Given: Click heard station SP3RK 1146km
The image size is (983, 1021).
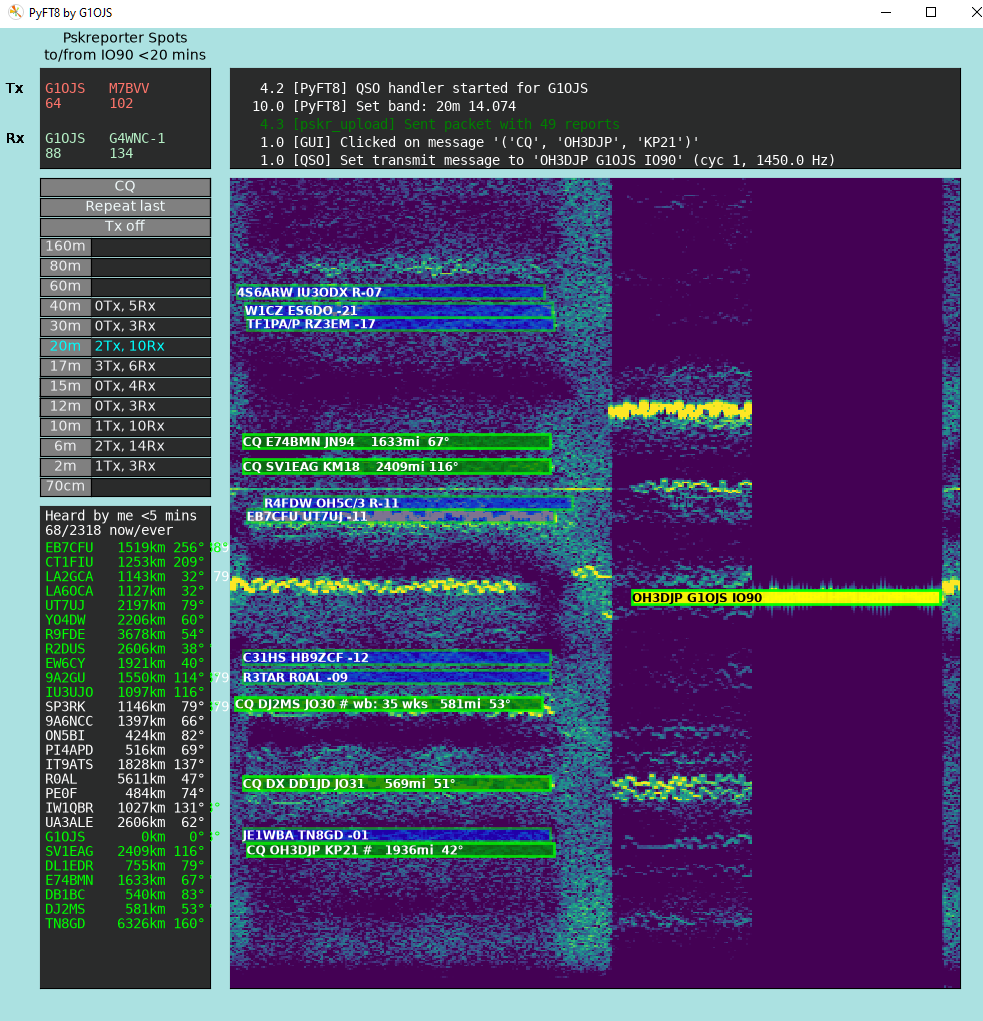Looking at the screenshot, I should (124, 706).
